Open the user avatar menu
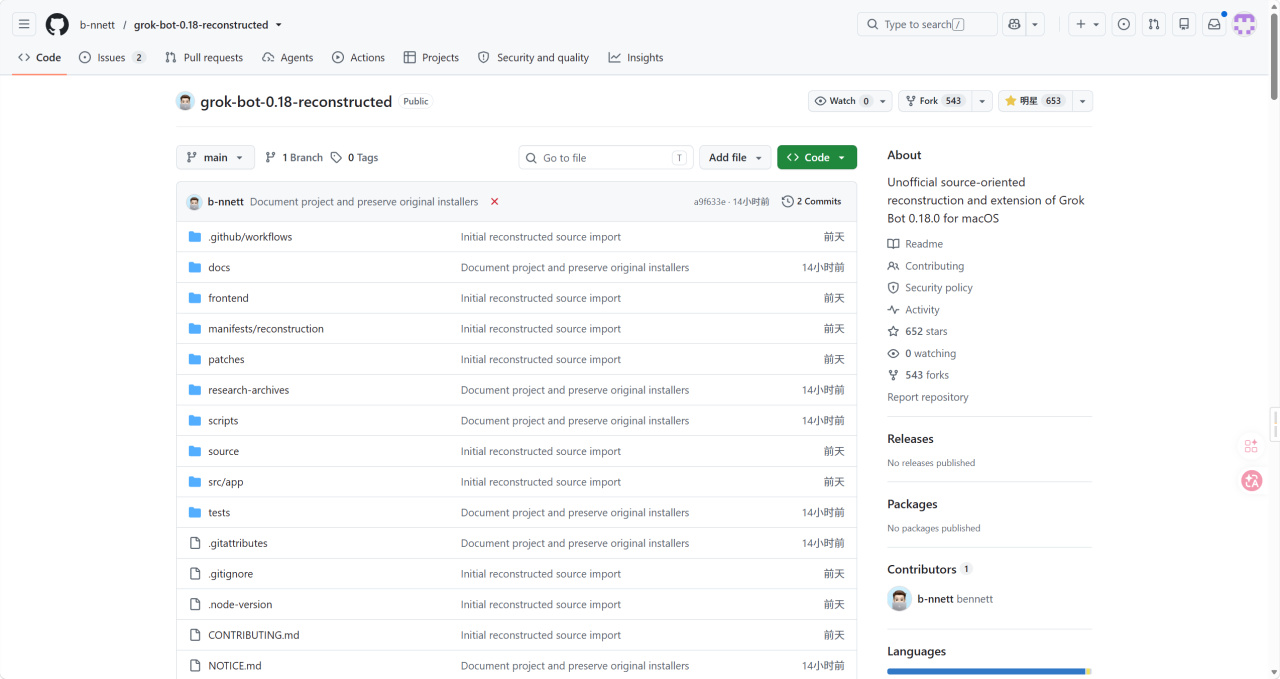 coord(1244,24)
